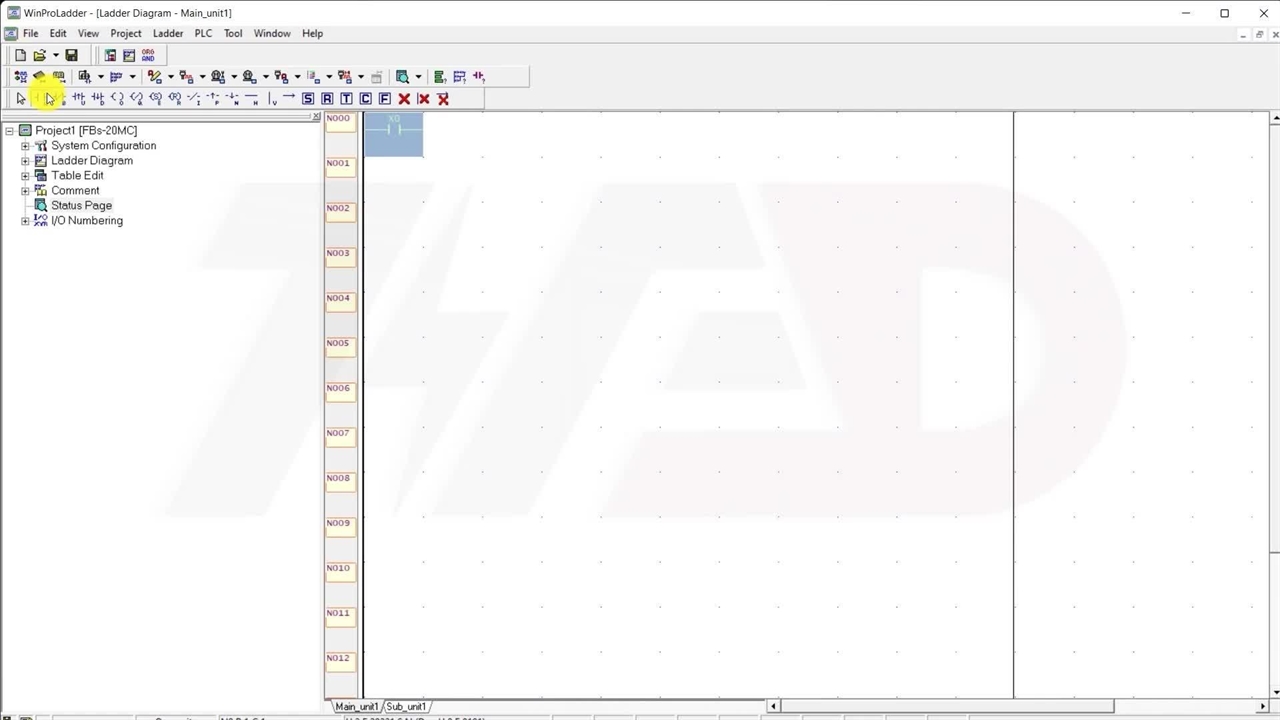The image size is (1280, 720).
Task: Click the New project icon
Action: pyautogui.click(x=20, y=55)
